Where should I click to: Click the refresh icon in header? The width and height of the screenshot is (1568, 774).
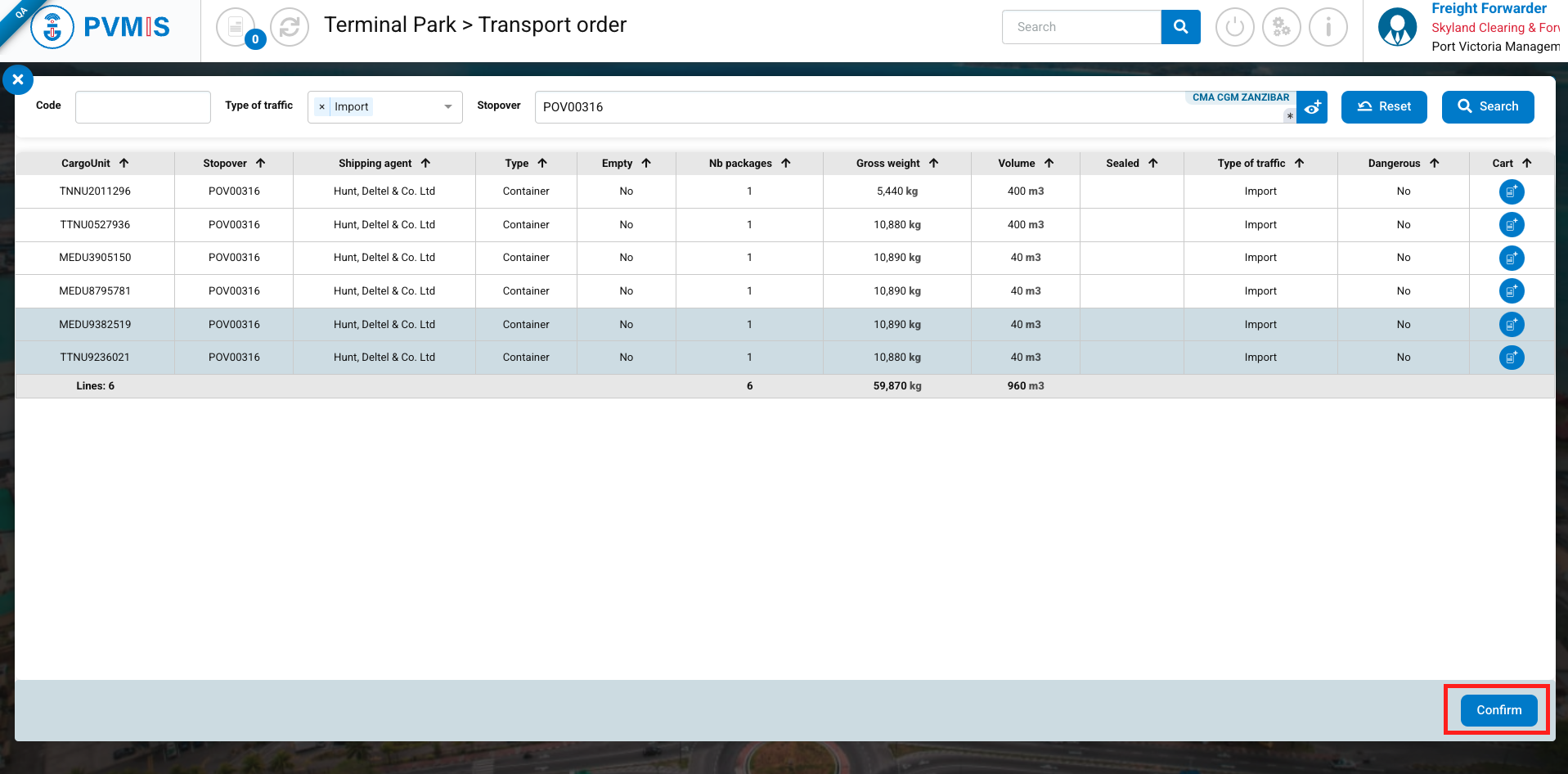tap(290, 27)
